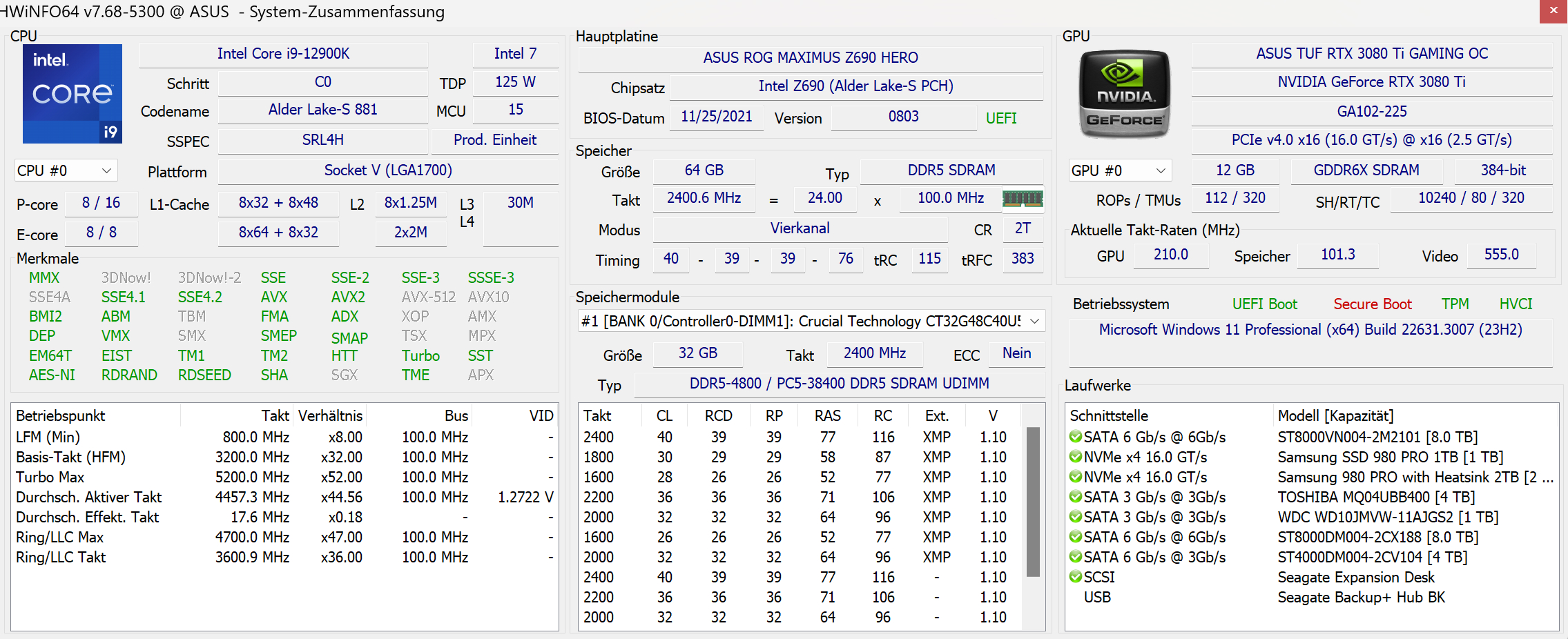Click the Verhältnis column header

point(330,415)
